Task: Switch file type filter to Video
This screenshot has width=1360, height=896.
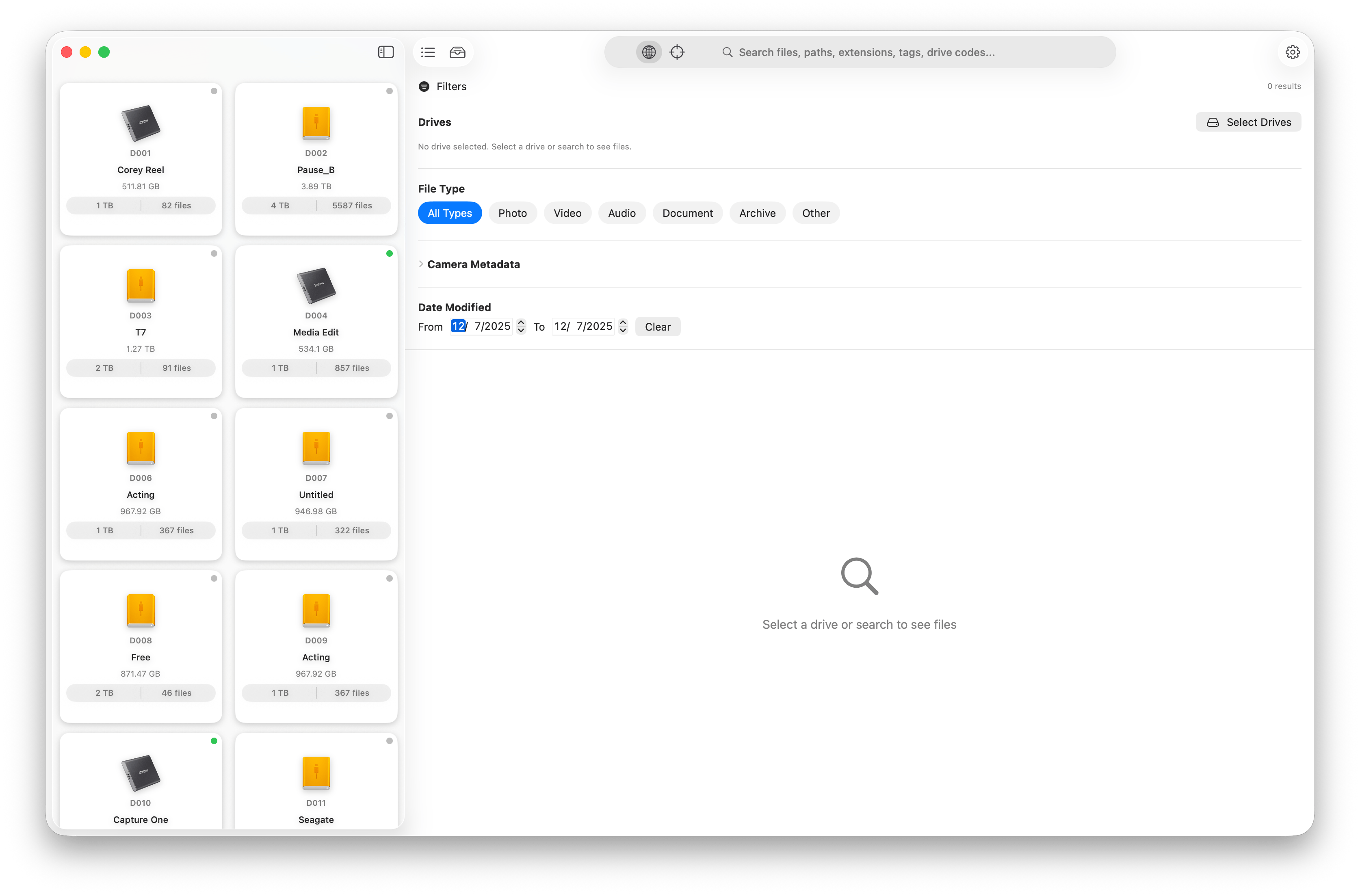Action: tap(567, 212)
